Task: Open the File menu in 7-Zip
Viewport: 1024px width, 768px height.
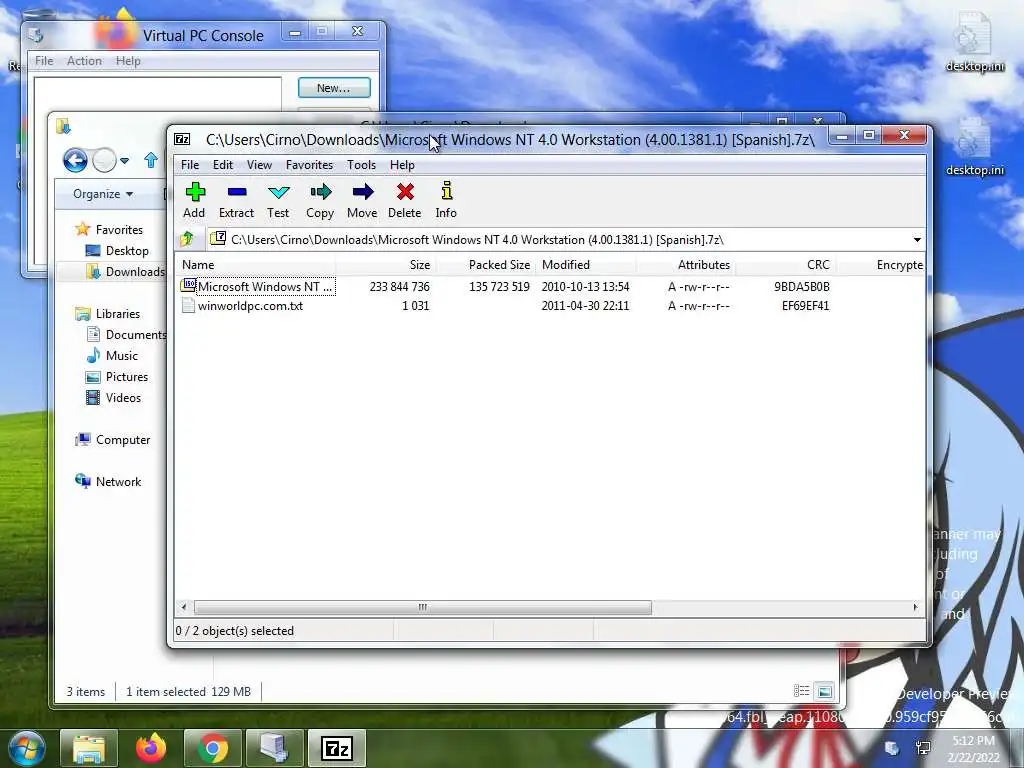Action: [x=190, y=165]
